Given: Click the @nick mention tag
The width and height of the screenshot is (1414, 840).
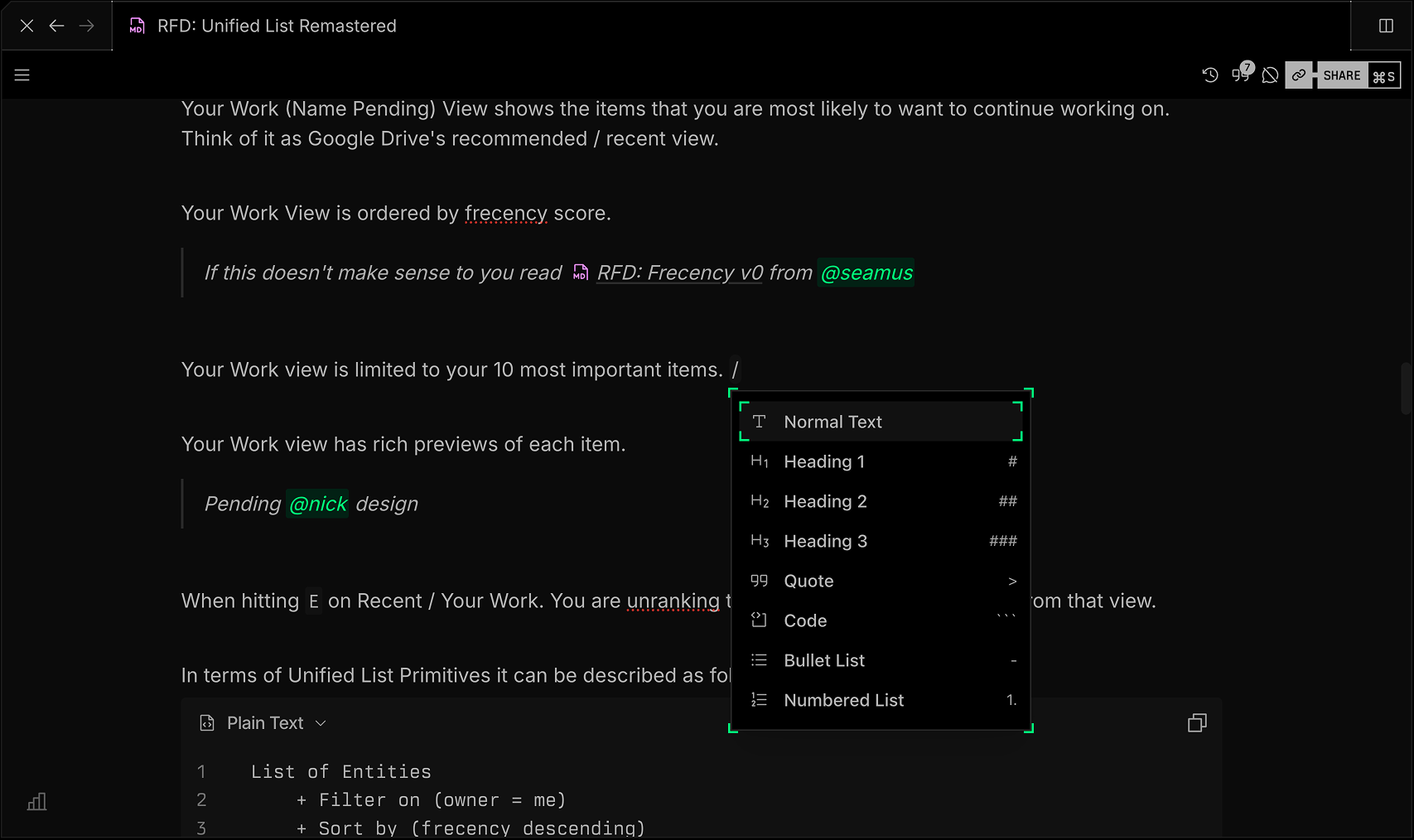Looking at the screenshot, I should [318, 504].
